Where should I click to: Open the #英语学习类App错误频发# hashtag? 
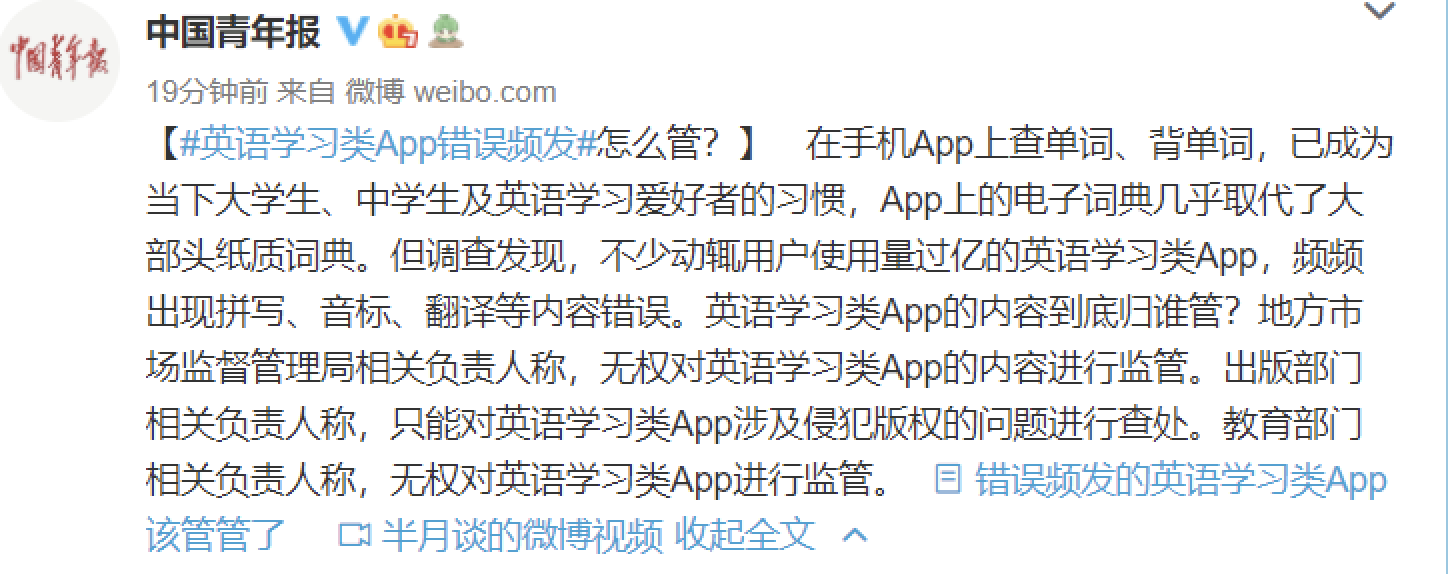(389, 145)
